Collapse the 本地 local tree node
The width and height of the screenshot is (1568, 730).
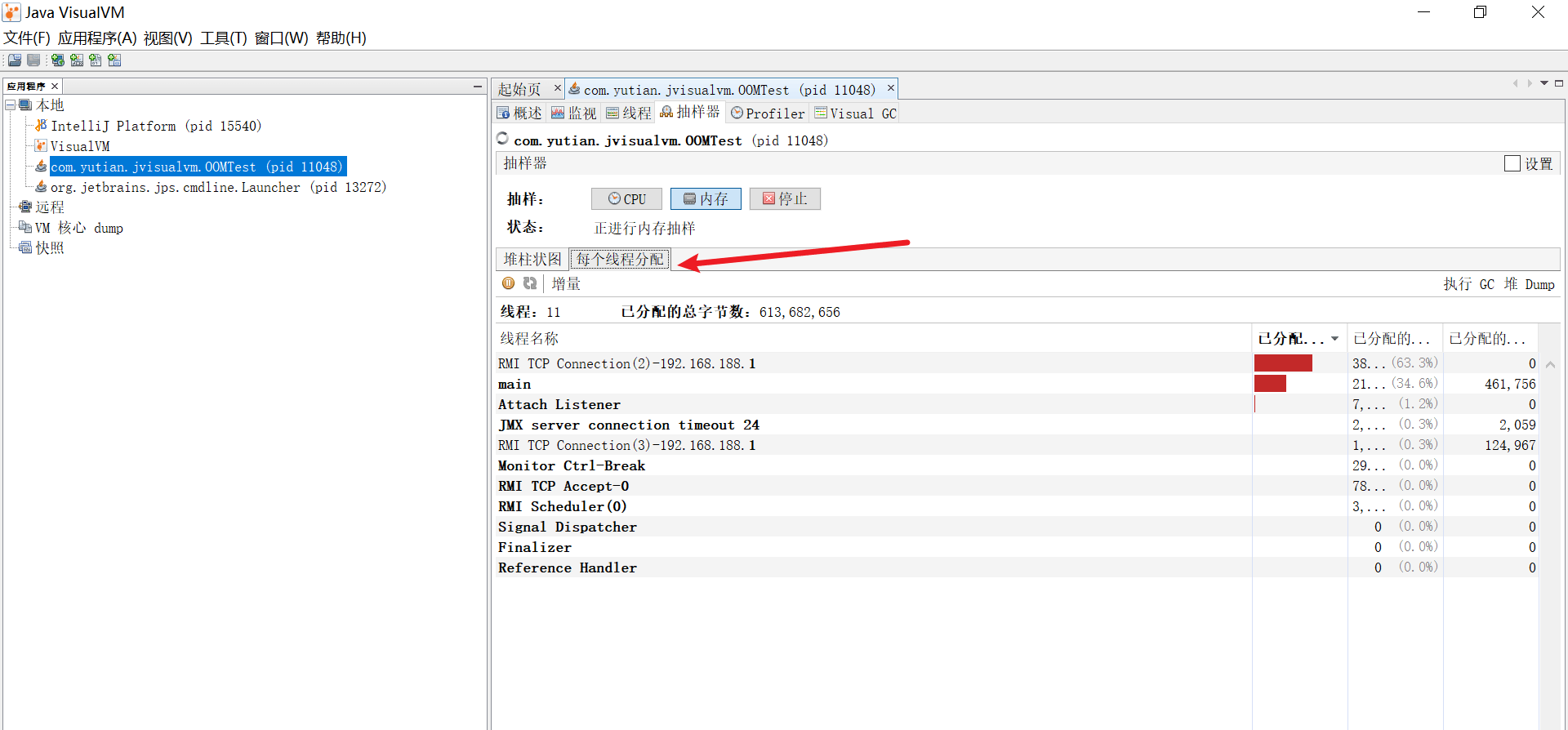(x=11, y=105)
